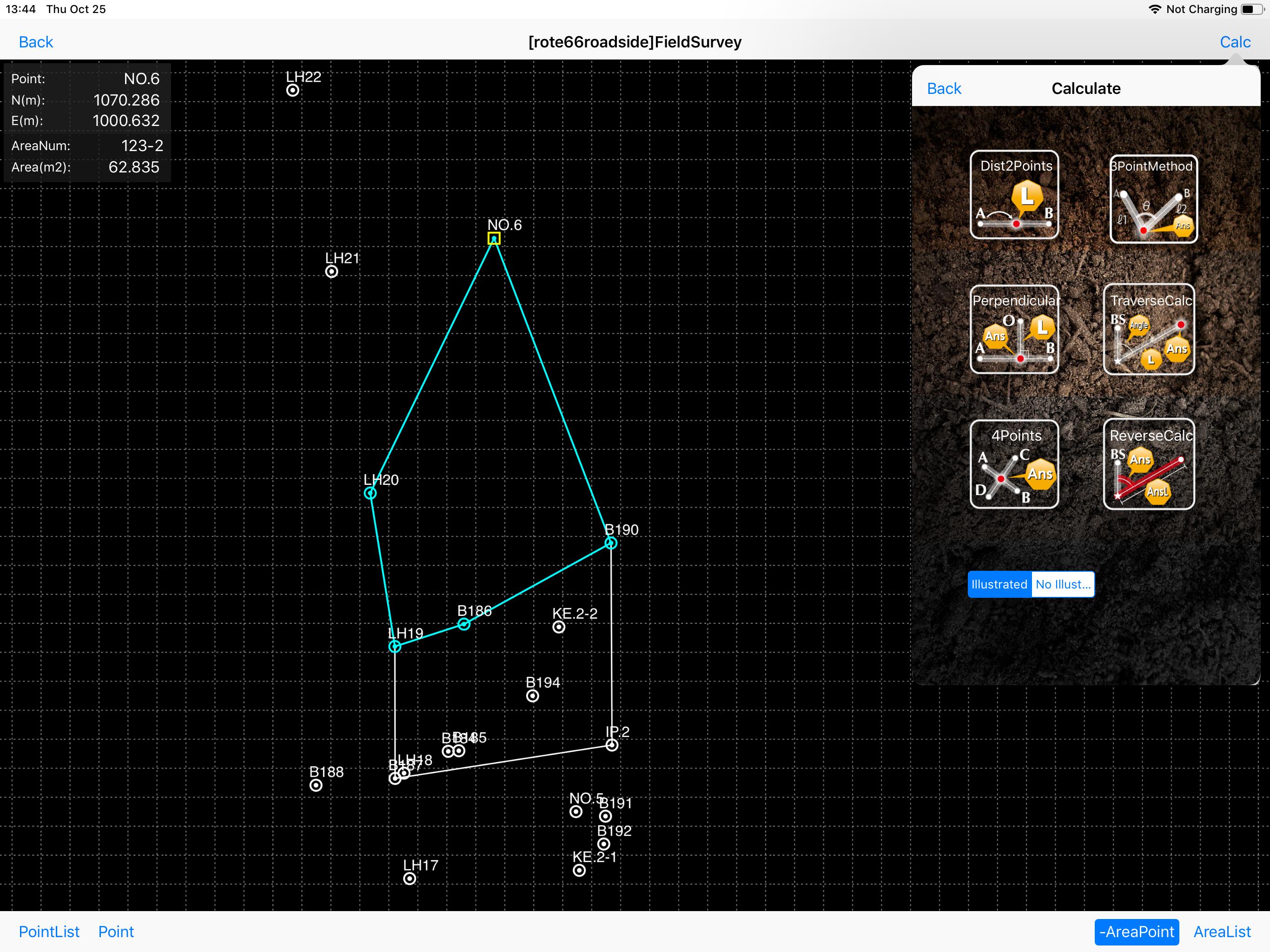Tap the N(m) value 1070.286
The image size is (1270, 952).
click(x=126, y=100)
